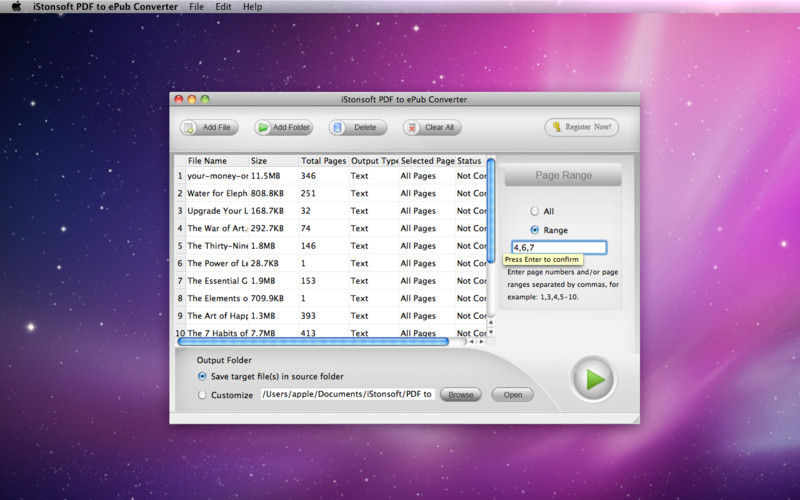Open the File menu

[196, 7]
